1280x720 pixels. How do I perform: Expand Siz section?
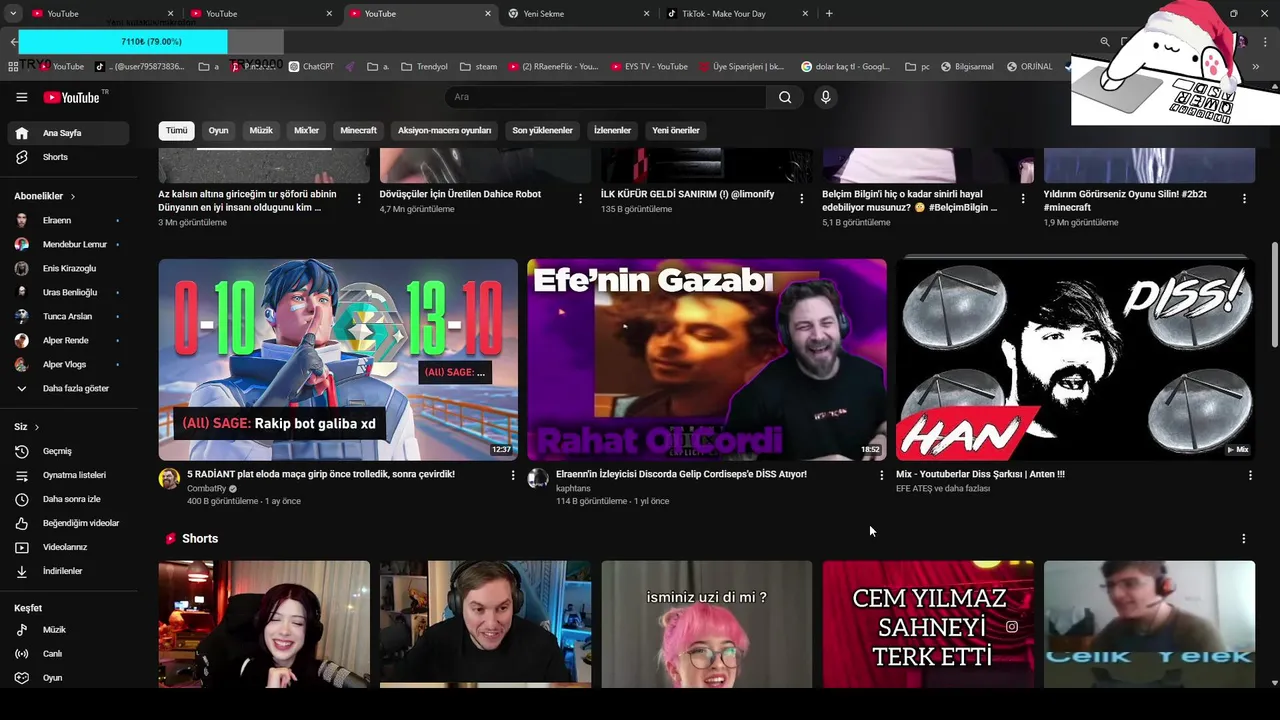[x=26, y=427]
